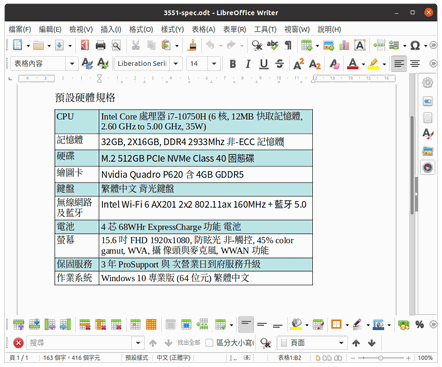Open sidebar Properties panel icon
This screenshot has width=442, height=367.
click(x=428, y=101)
